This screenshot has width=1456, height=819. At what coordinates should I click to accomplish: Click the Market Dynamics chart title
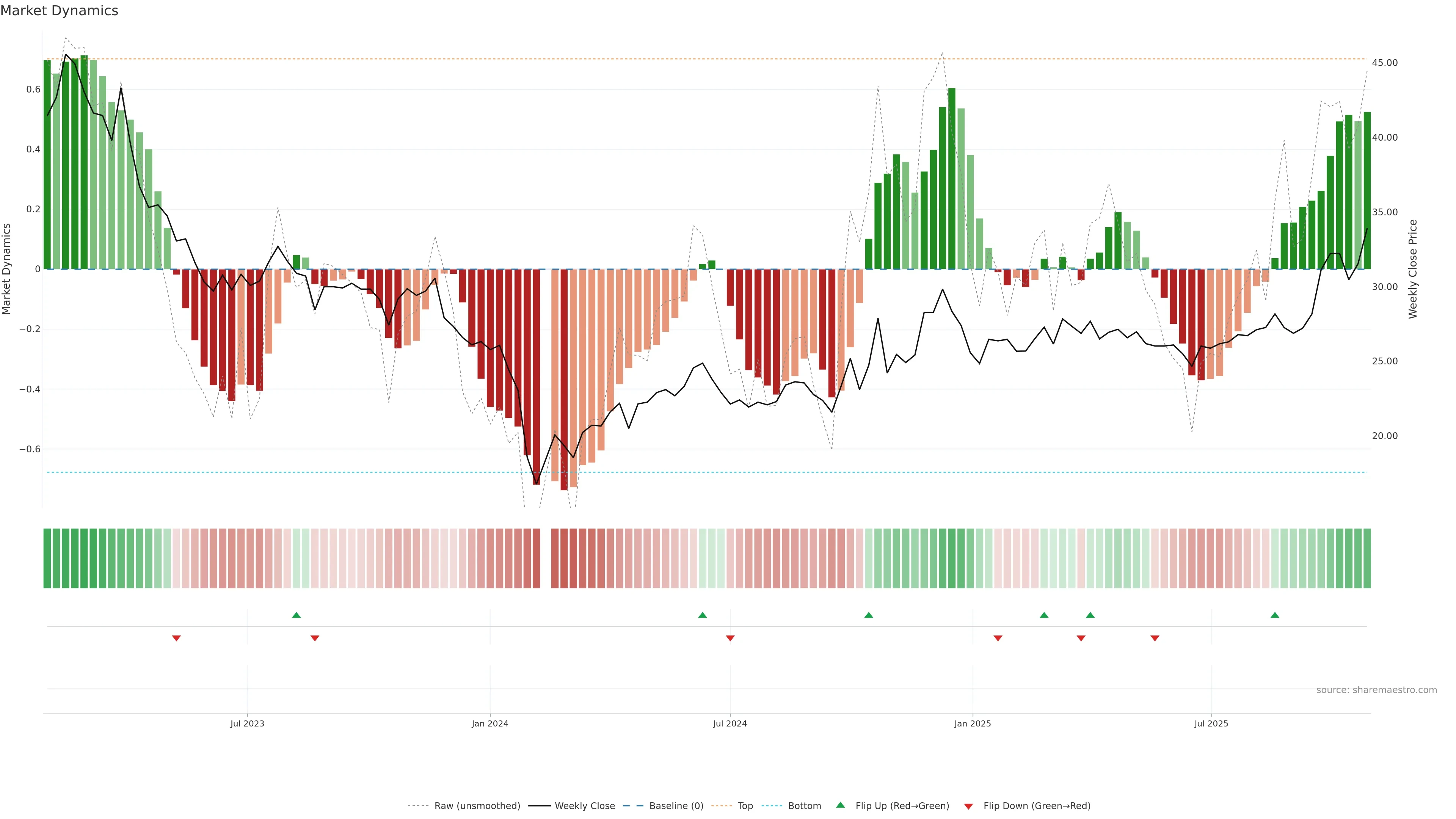pos(60,11)
